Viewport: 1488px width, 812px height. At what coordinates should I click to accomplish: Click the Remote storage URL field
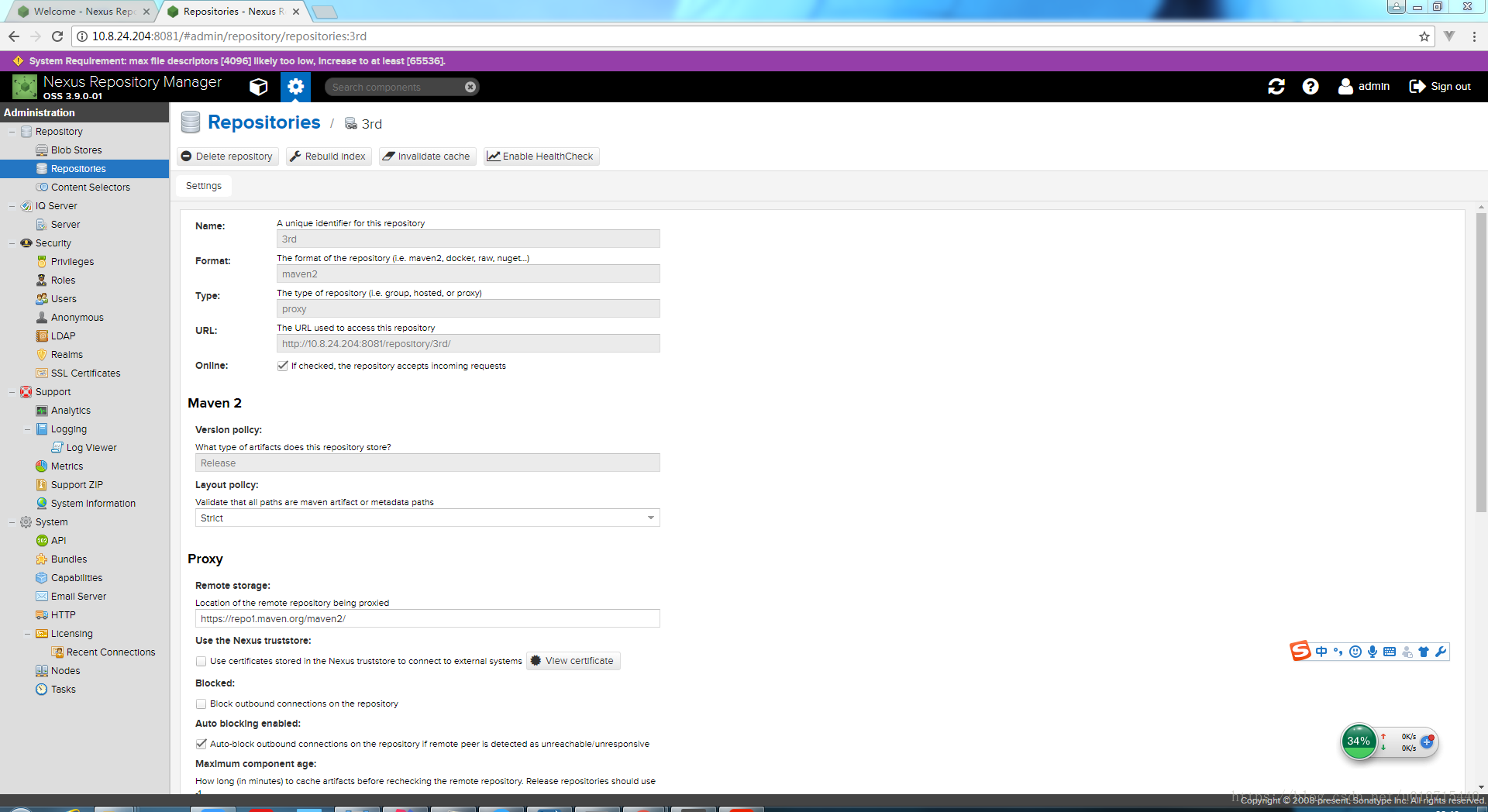[x=427, y=618]
